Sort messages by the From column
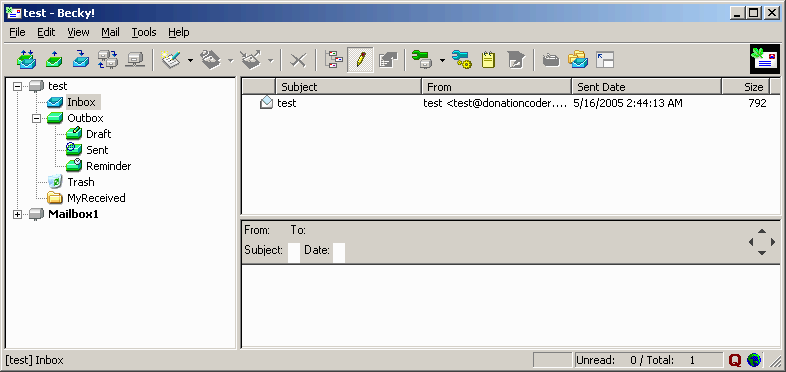The height and width of the screenshot is (372, 786). tap(496, 87)
